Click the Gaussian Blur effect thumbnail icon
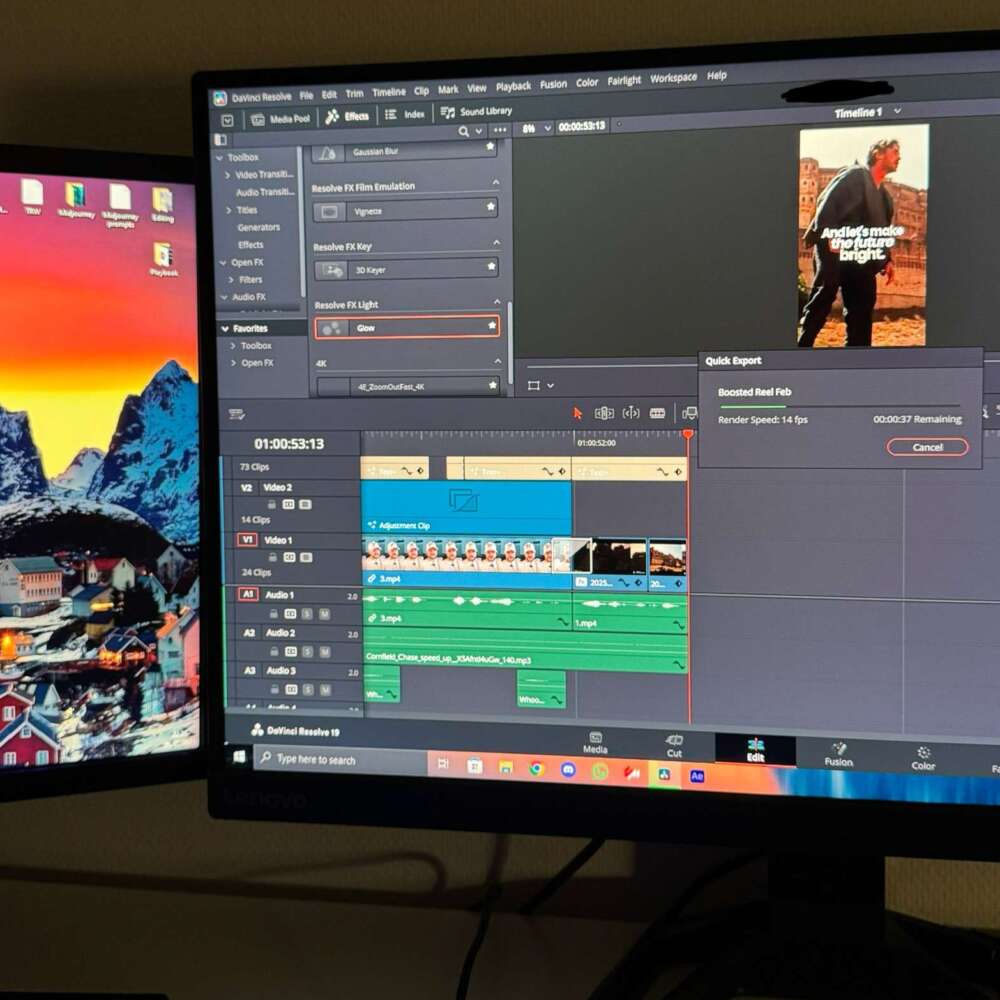Image resolution: width=1000 pixels, height=1000 pixels. (x=327, y=154)
